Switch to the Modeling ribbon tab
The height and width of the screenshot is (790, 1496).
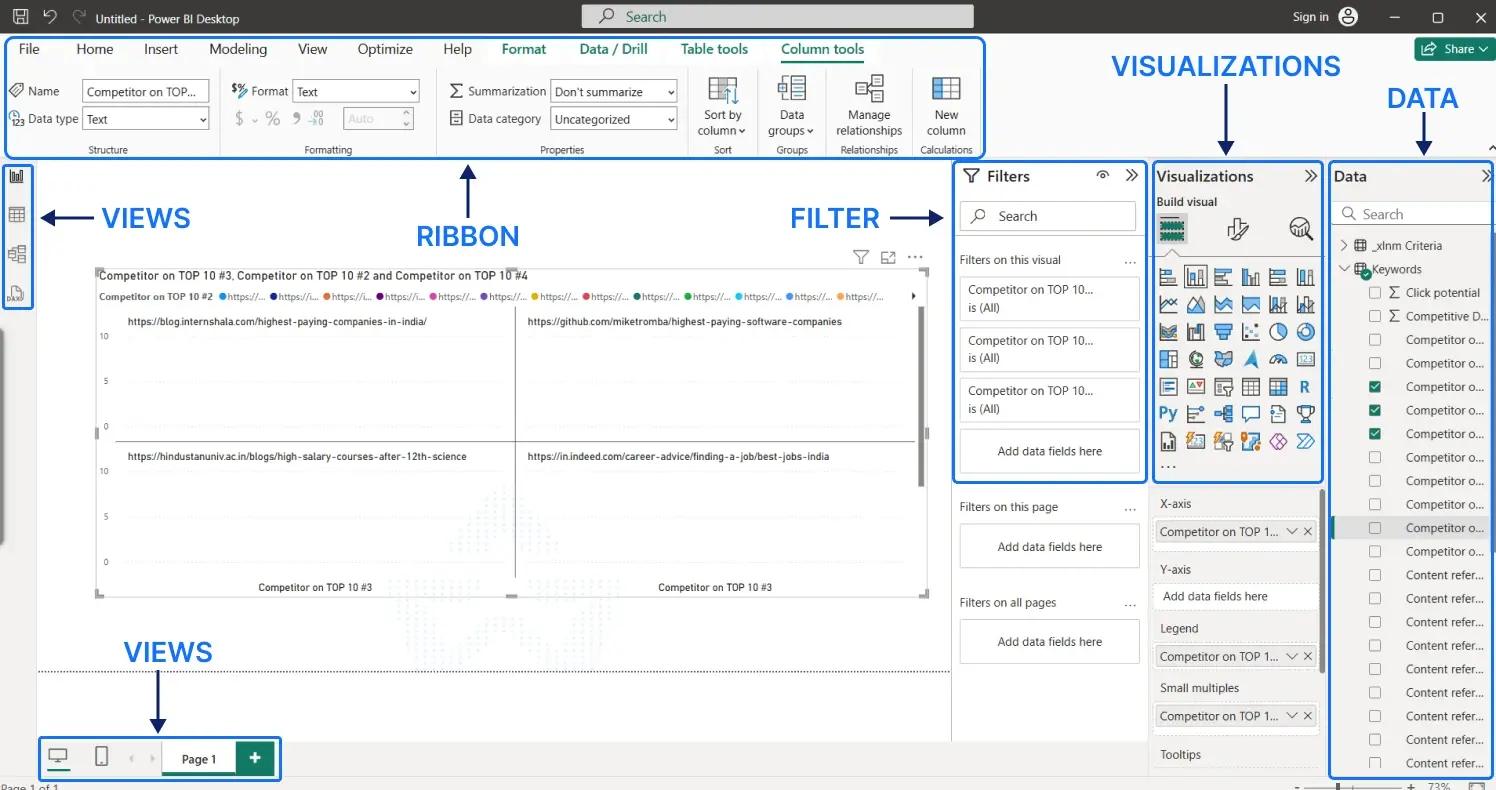pos(238,49)
